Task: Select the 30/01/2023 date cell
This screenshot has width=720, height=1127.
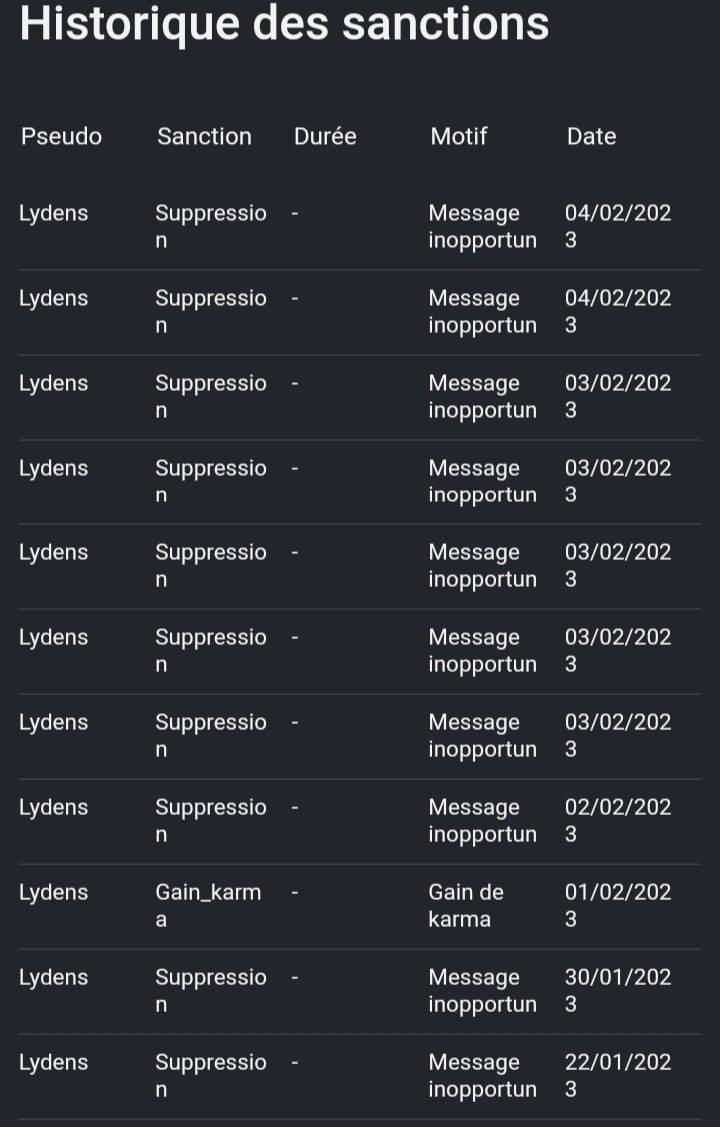Action: 618,990
